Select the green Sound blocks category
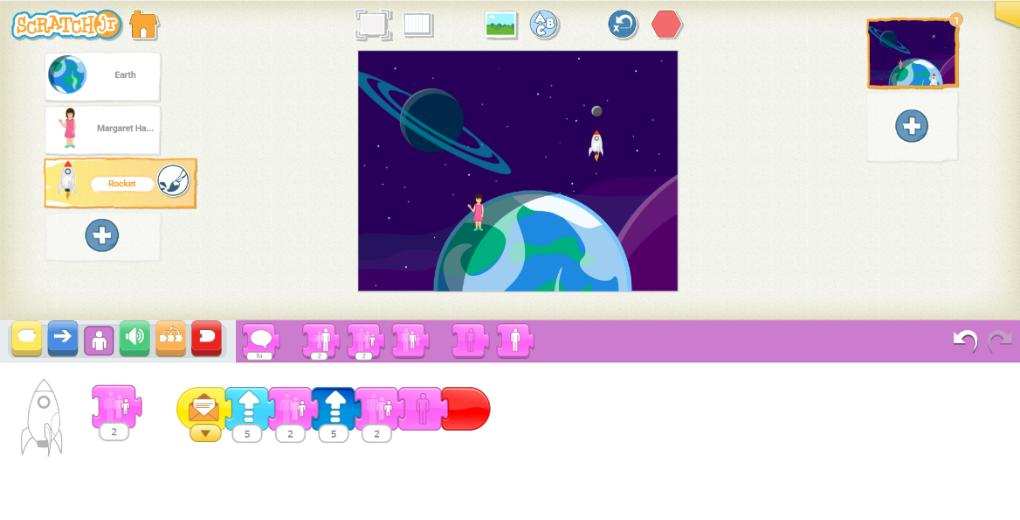1020x520 pixels. [135, 338]
